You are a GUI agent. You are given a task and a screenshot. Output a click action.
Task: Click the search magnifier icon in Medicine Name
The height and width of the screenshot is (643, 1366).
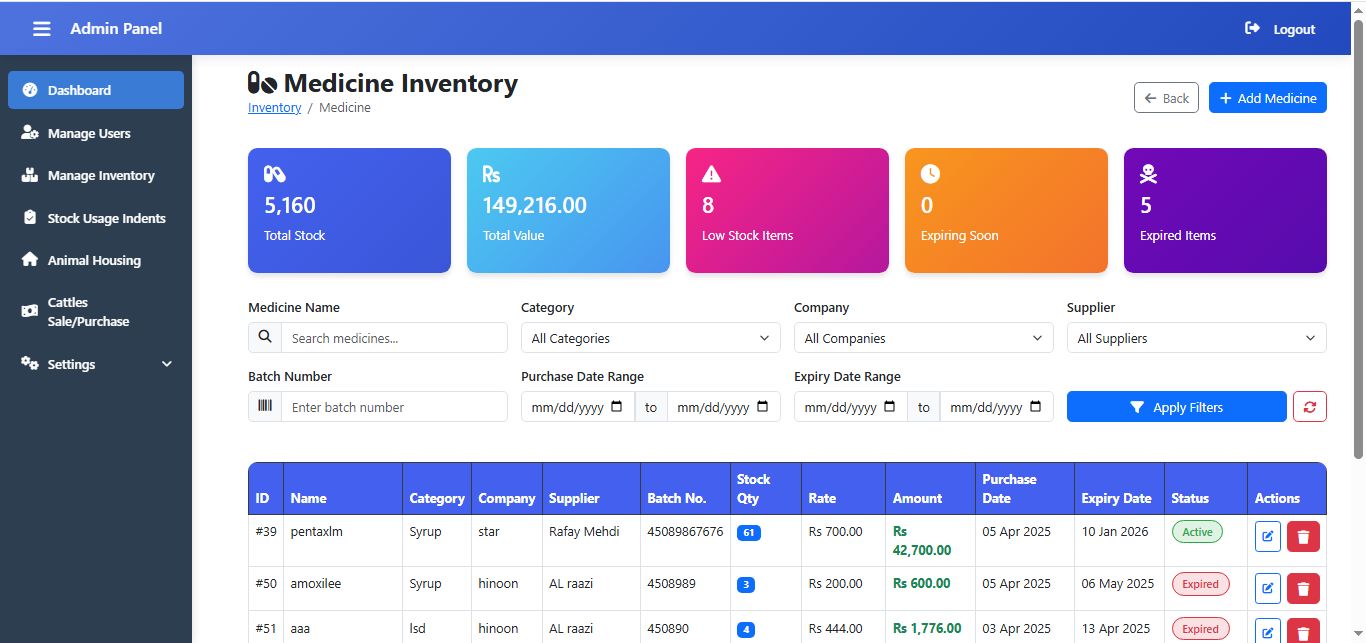[265, 338]
